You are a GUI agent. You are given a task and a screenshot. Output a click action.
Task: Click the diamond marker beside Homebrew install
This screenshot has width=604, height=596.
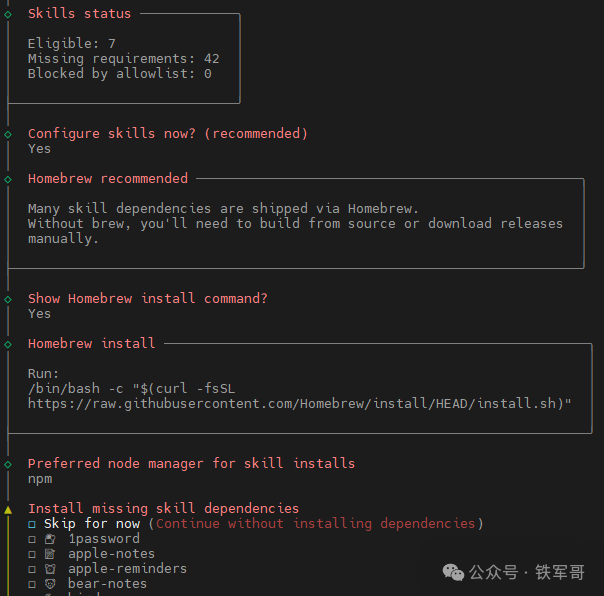(8, 344)
